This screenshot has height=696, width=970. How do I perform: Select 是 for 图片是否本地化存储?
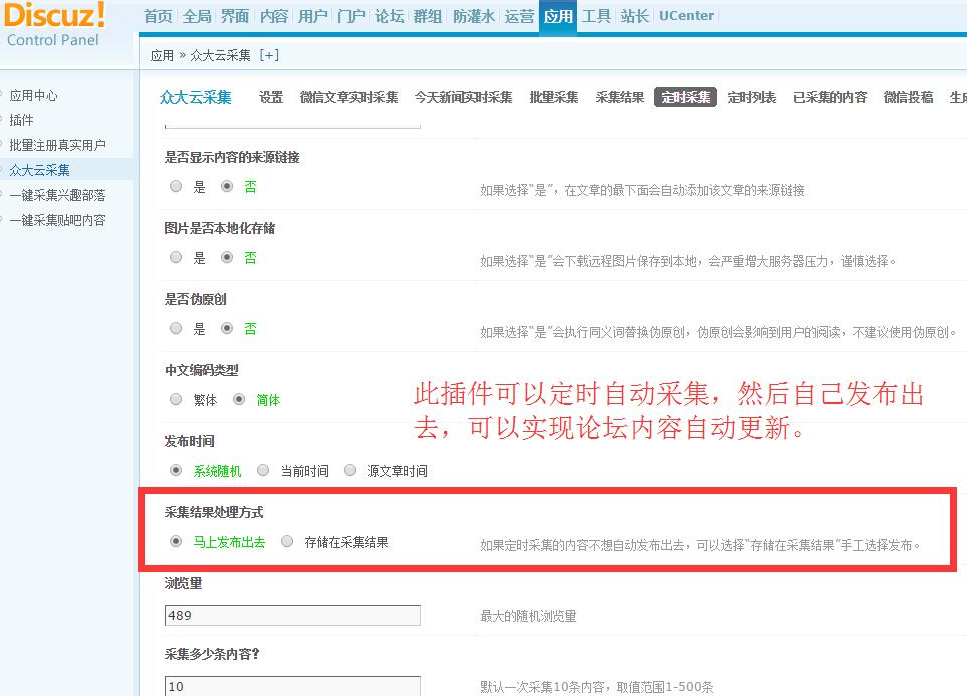tap(176, 257)
